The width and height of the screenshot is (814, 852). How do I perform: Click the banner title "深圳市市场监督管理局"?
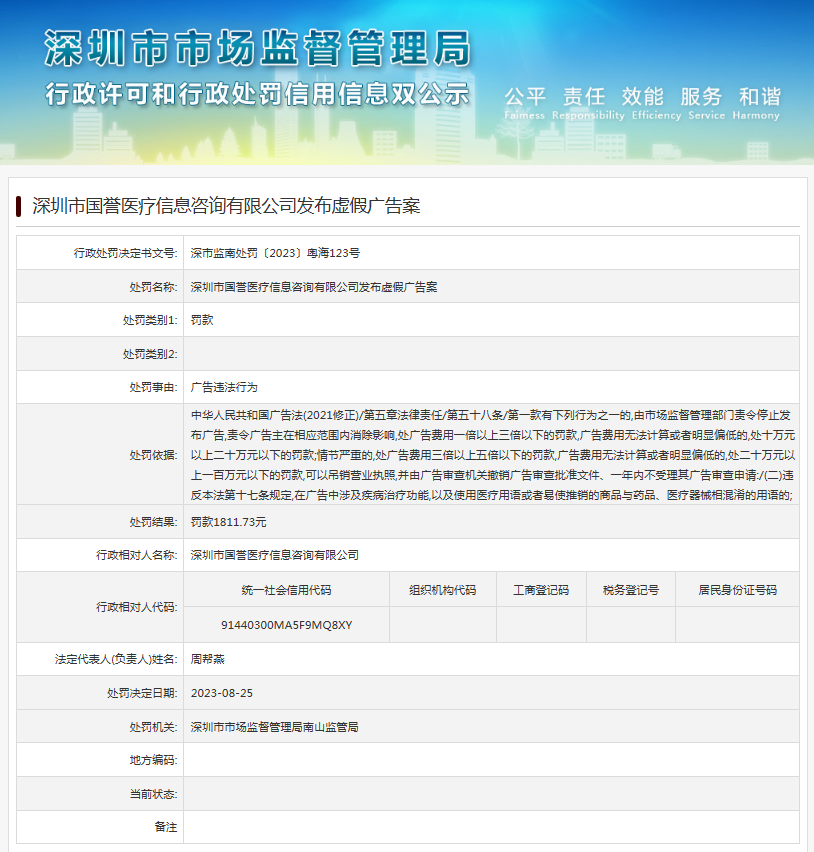(258, 48)
